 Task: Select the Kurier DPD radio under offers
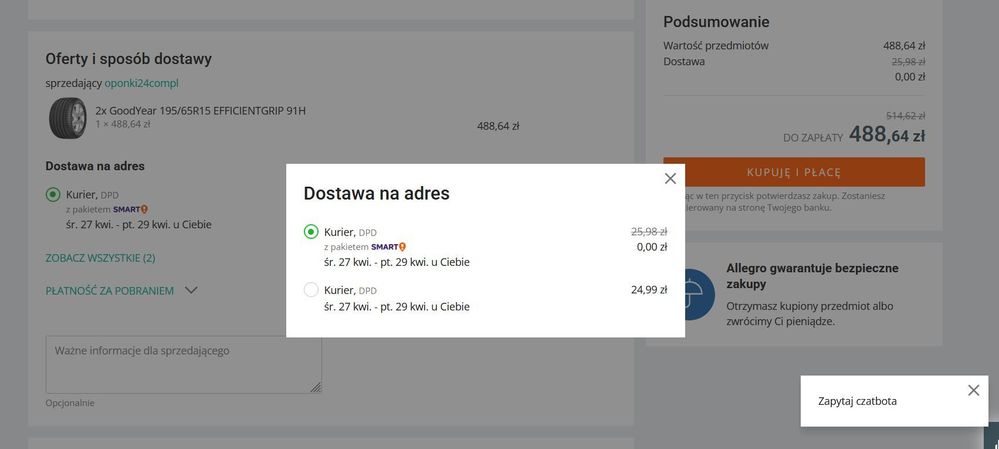[x=53, y=195]
